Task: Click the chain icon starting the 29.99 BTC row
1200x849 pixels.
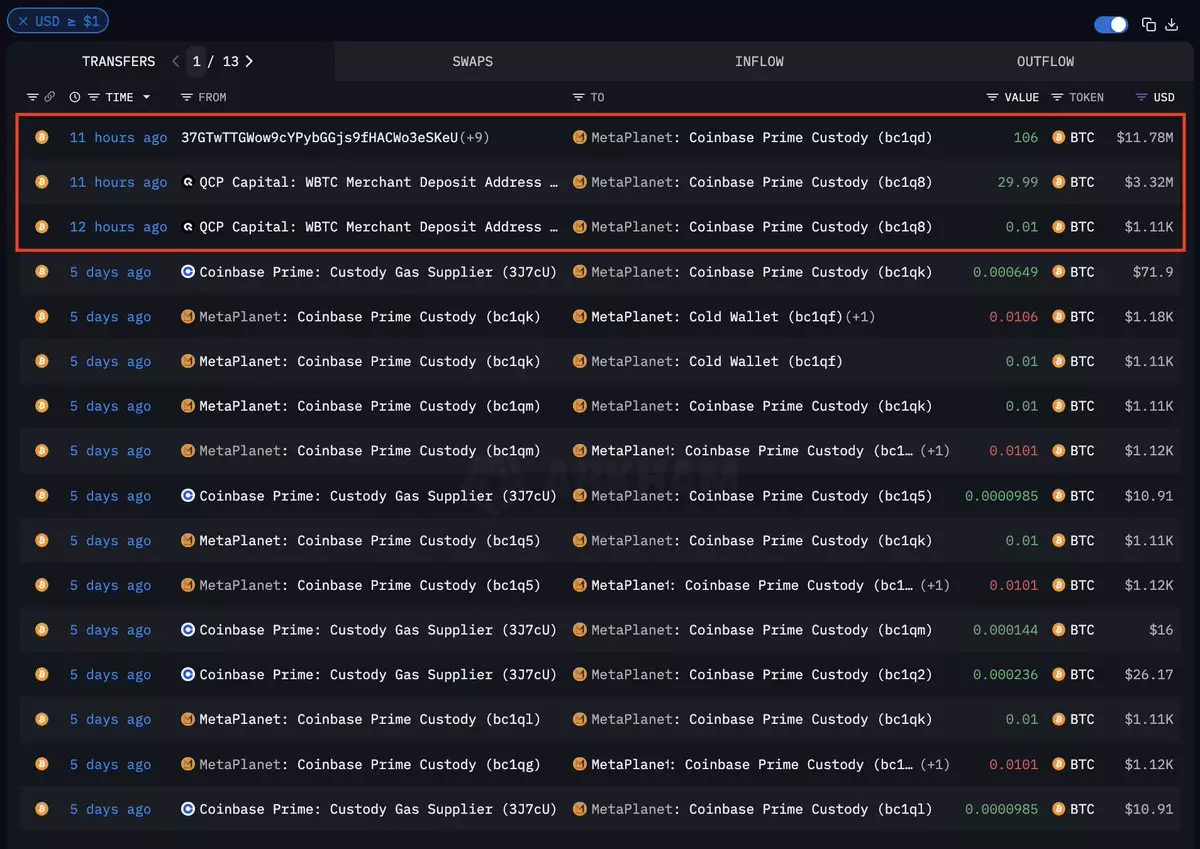Action: (41, 182)
